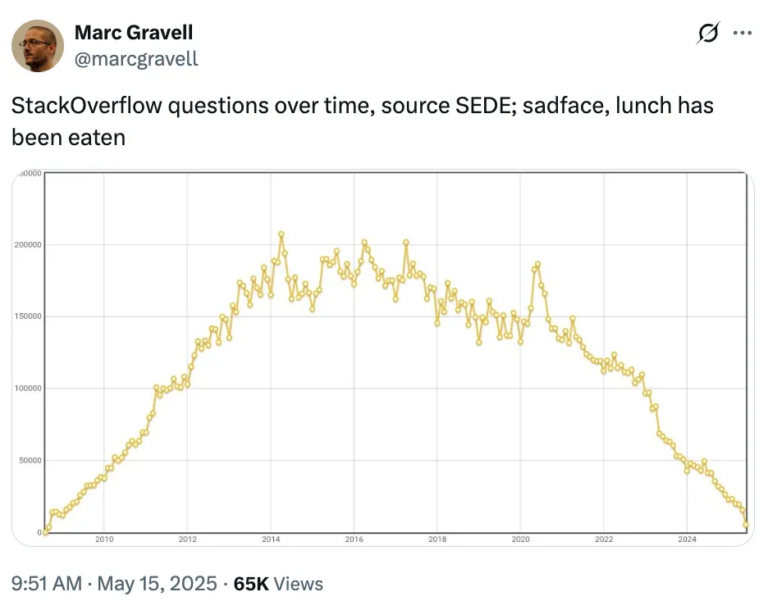
Task: Select the 100000 y-axis label
Action: [26, 389]
